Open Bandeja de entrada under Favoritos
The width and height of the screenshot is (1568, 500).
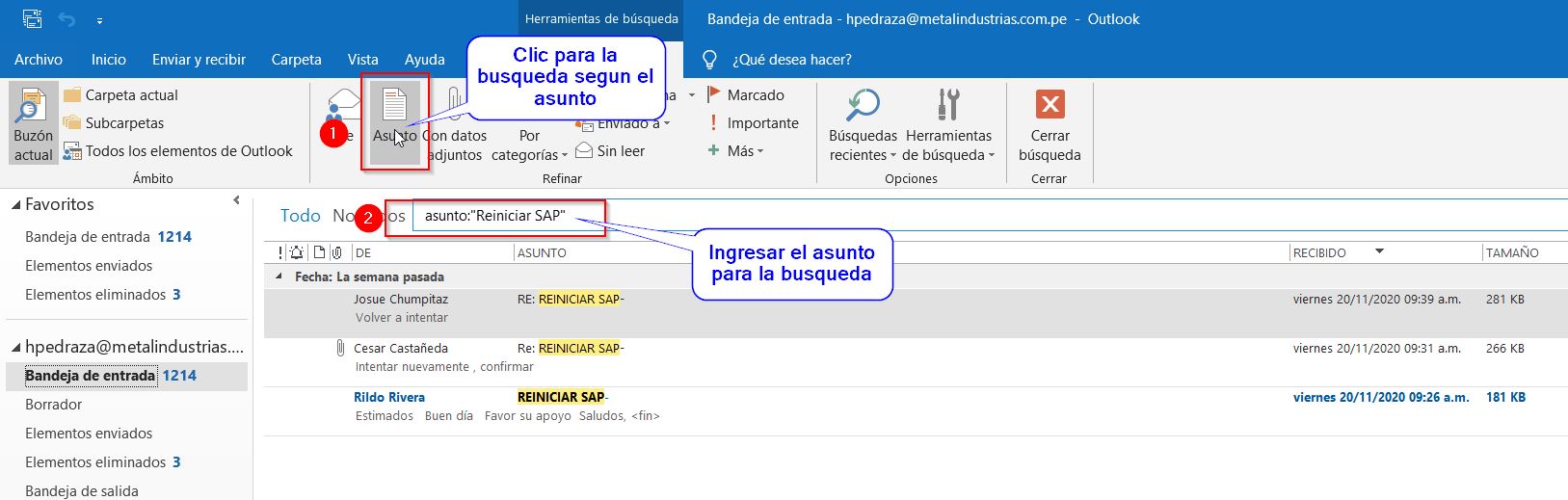pos(108,237)
